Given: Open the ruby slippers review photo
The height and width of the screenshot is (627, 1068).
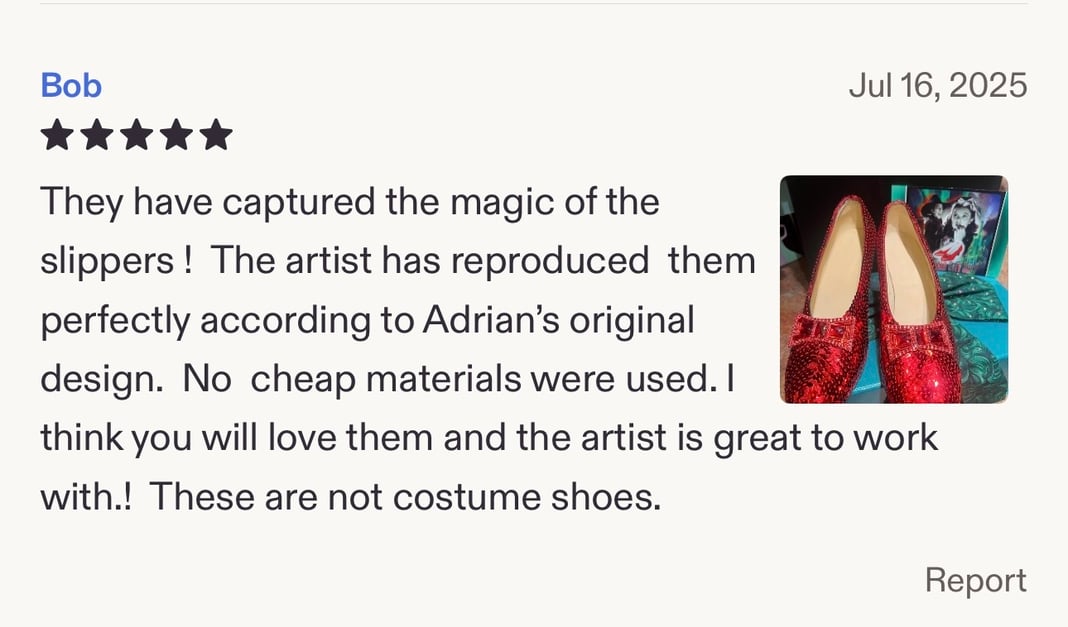Looking at the screenshot, I should click(x=893, y=289).
